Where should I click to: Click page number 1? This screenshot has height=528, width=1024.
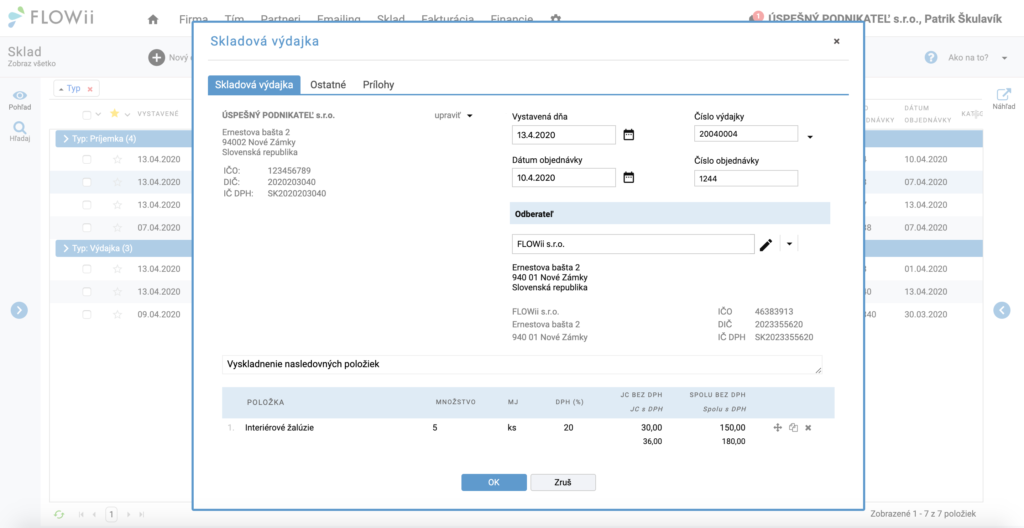(112, 514)
